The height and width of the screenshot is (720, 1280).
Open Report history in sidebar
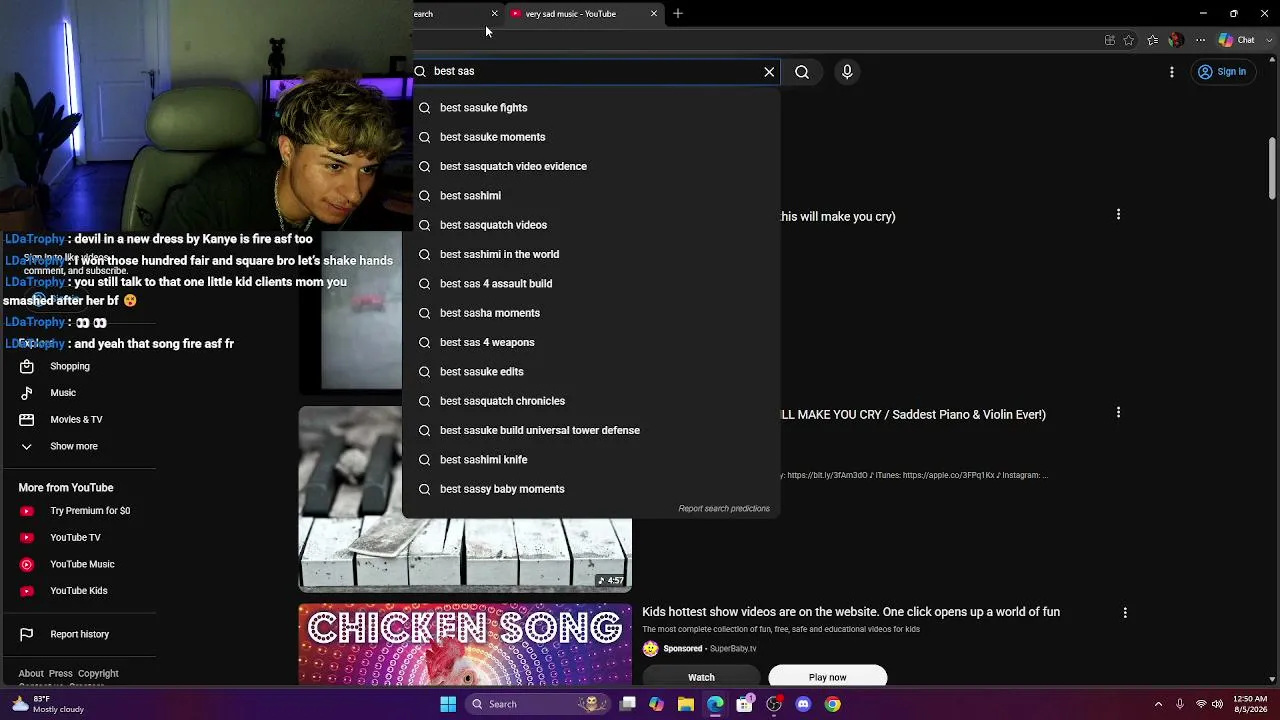point(78,634)
